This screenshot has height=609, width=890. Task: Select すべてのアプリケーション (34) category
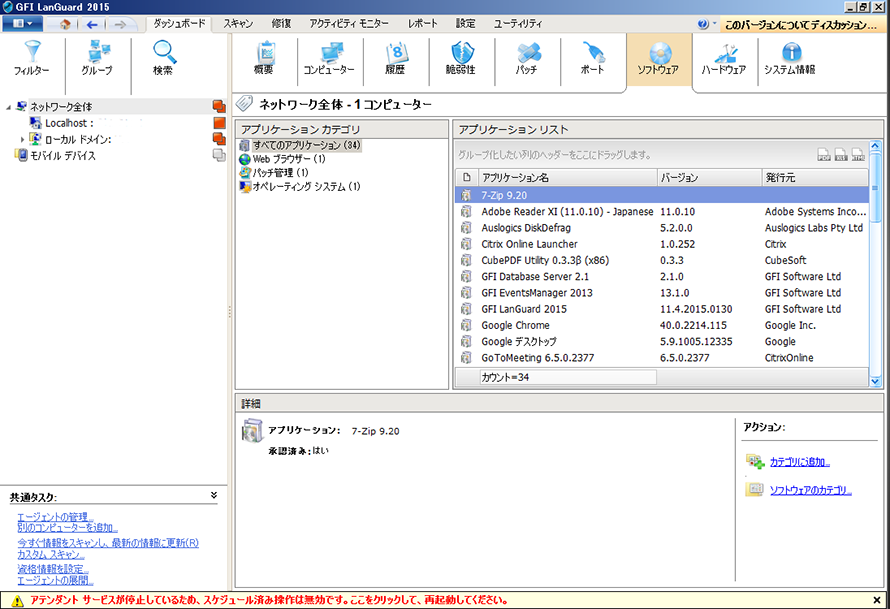point(307,145)
